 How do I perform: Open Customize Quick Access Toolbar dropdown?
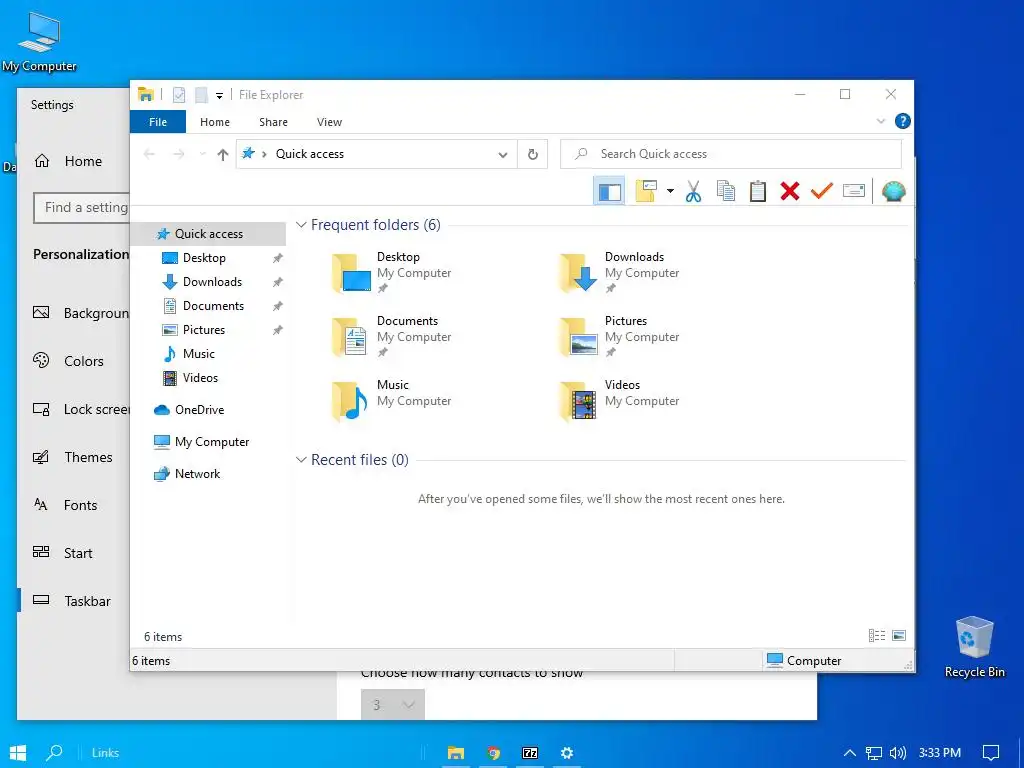pos(219,96)
